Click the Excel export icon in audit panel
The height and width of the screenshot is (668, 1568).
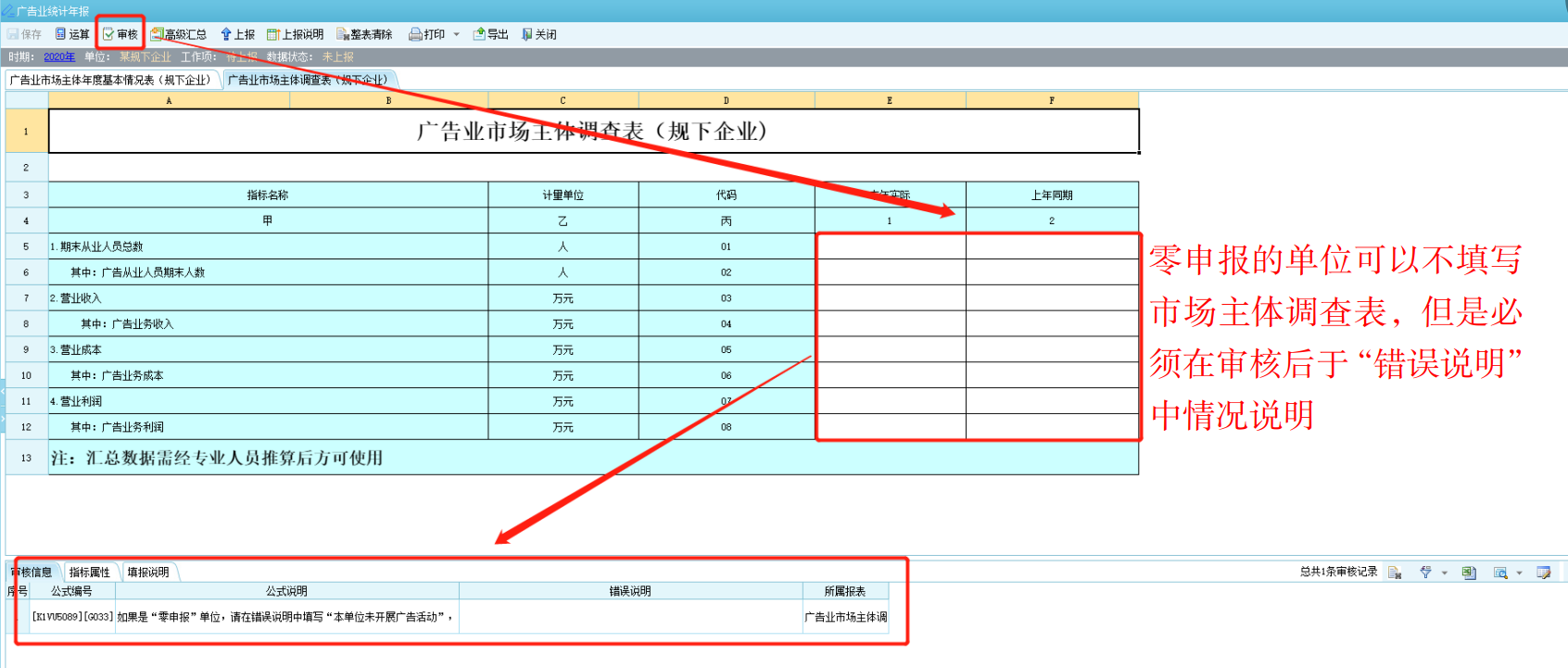1469,573
